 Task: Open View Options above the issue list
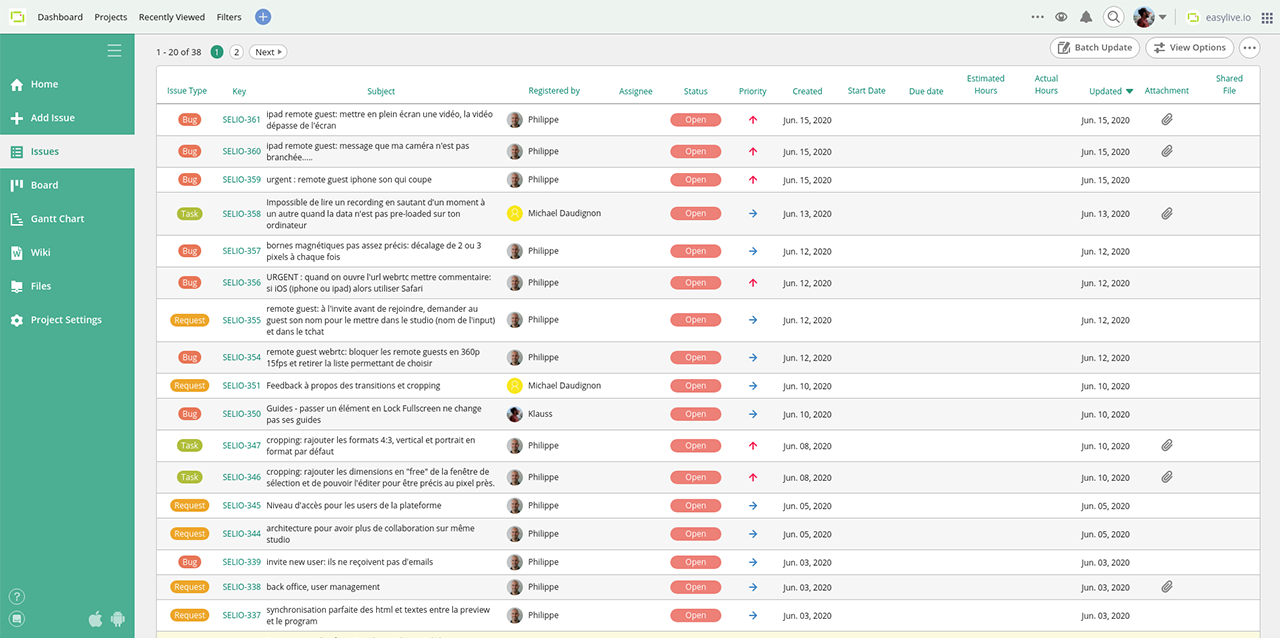(x=1189, y=47)
